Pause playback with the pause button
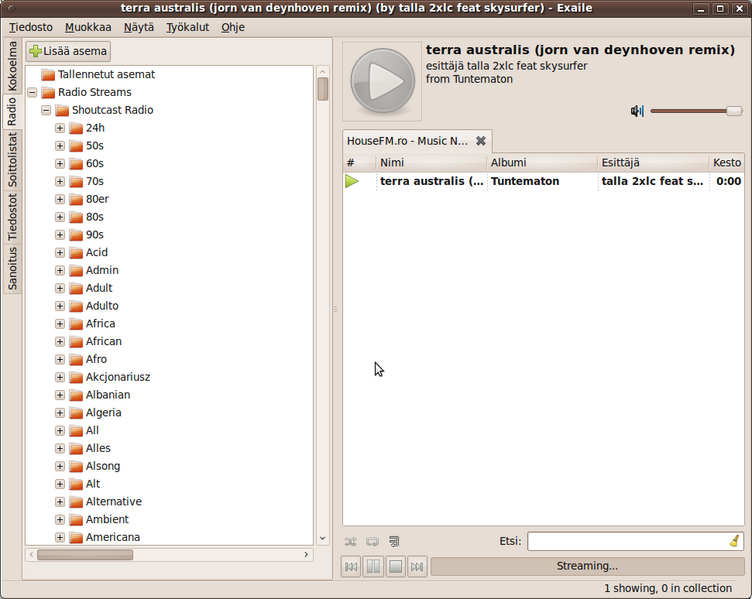The image size is (752, 599). [373, 567]
